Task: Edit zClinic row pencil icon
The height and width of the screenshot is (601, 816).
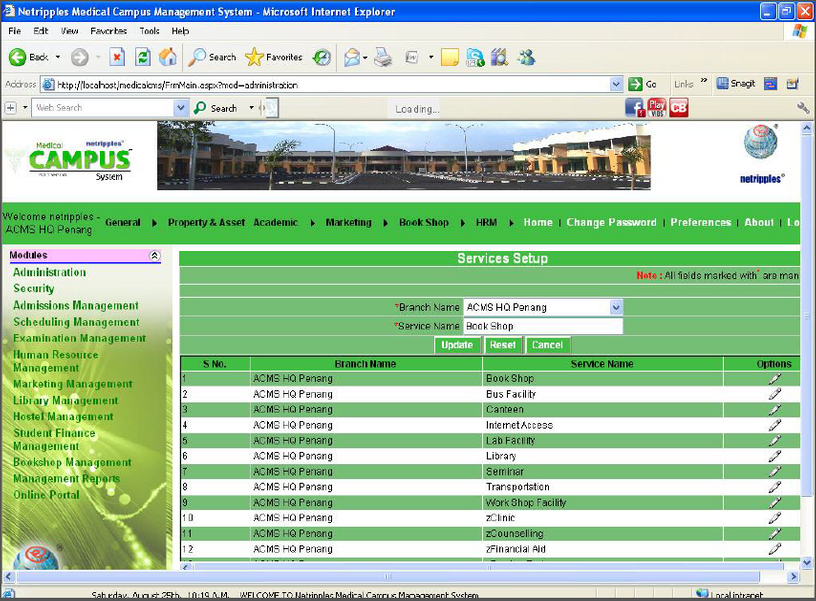Action: point(774,518)
